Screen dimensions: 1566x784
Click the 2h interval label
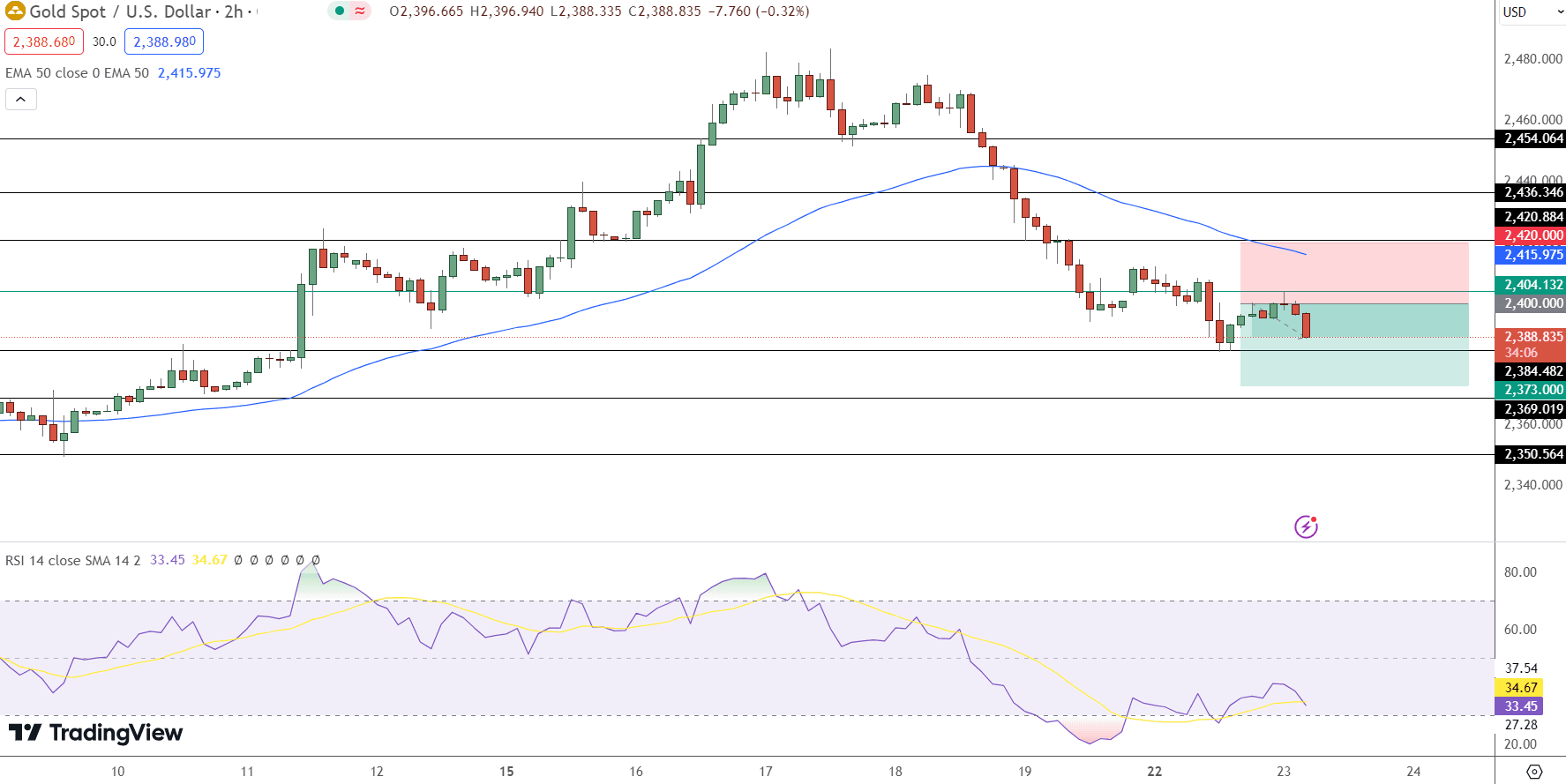233,11
